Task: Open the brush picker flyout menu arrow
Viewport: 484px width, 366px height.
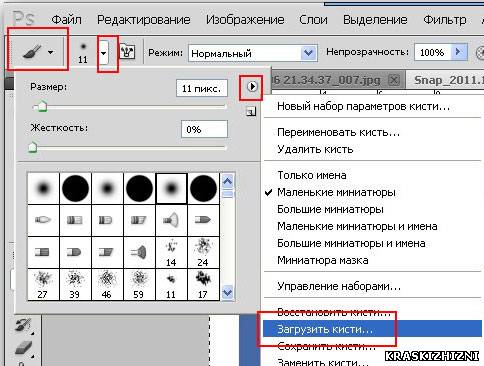Action: pyautogui.click(x=252, y=87)
